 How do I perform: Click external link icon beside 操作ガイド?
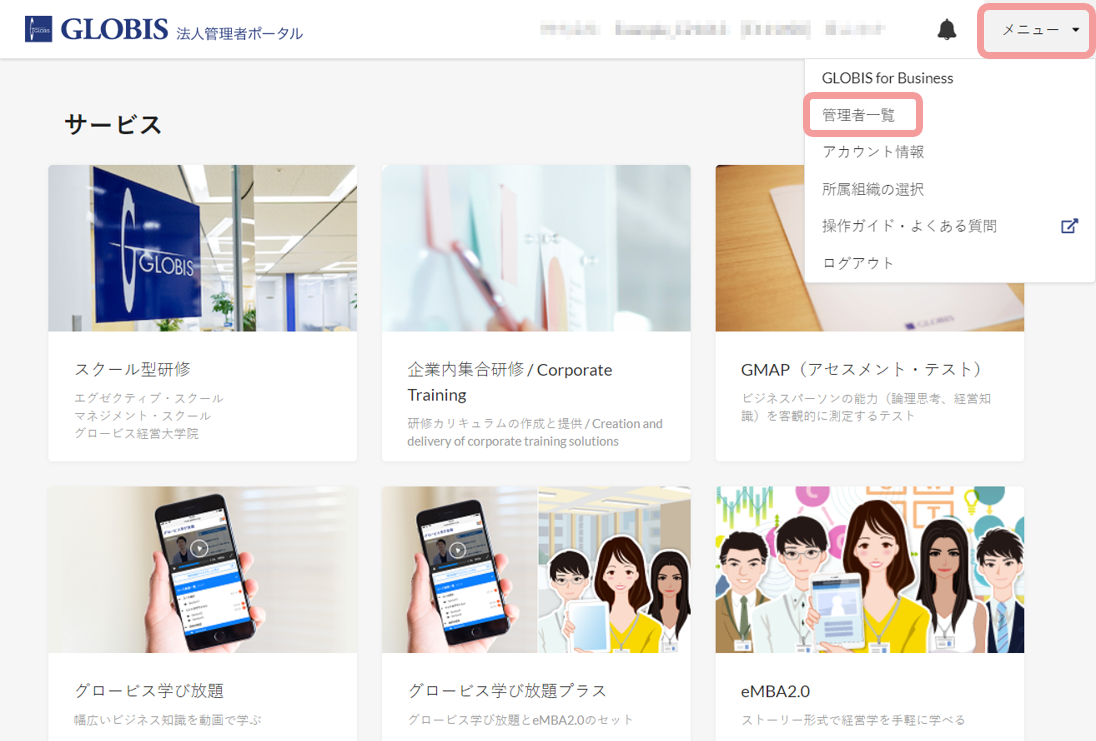tap(1069, 226)
